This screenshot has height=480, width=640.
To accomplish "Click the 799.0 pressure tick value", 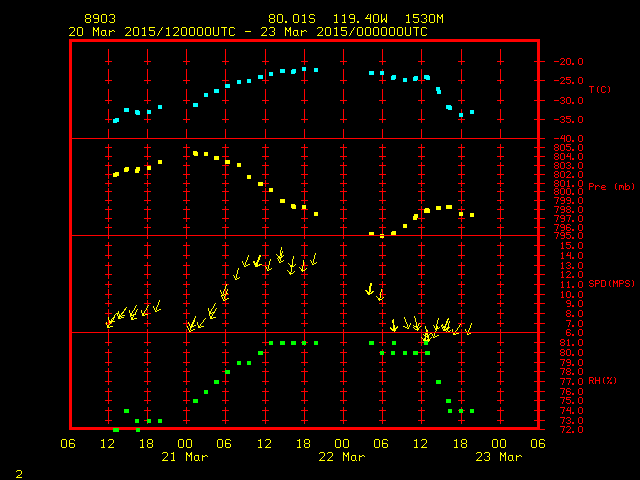I will point(569,200).
